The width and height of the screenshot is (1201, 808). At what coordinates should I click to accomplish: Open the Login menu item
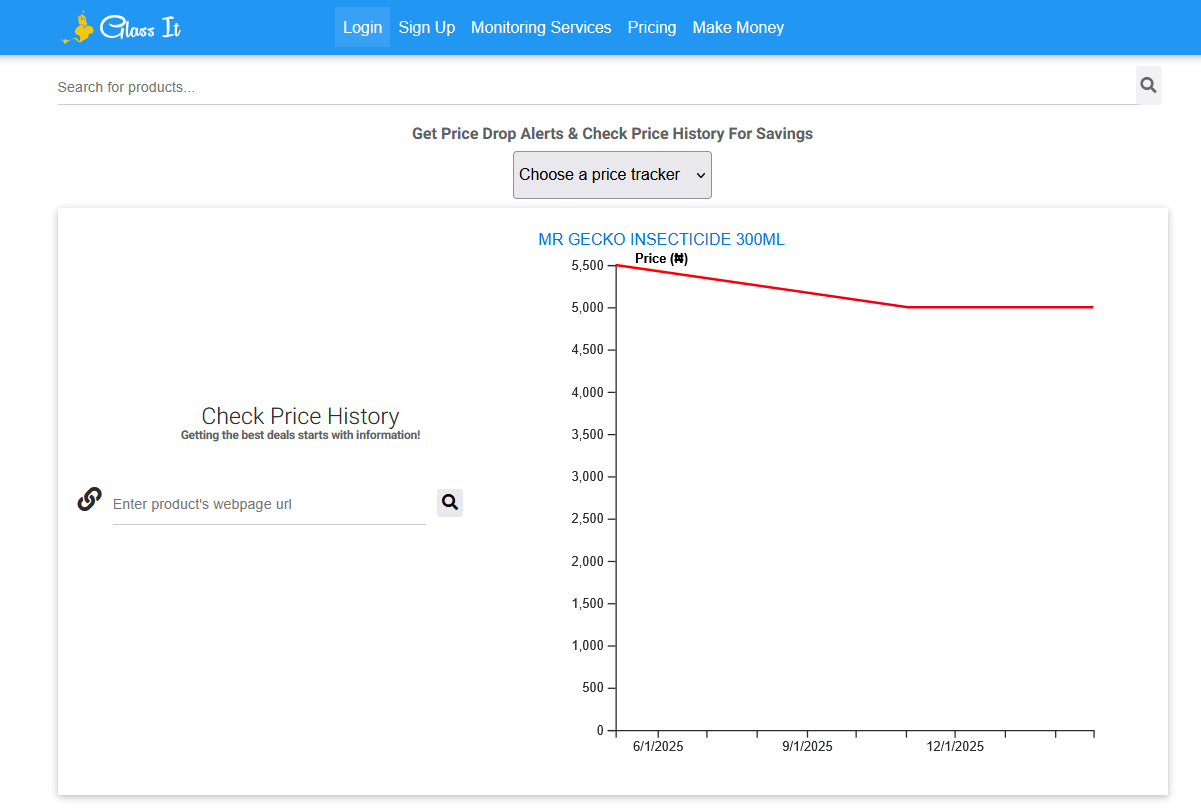[x=362, y=27]
